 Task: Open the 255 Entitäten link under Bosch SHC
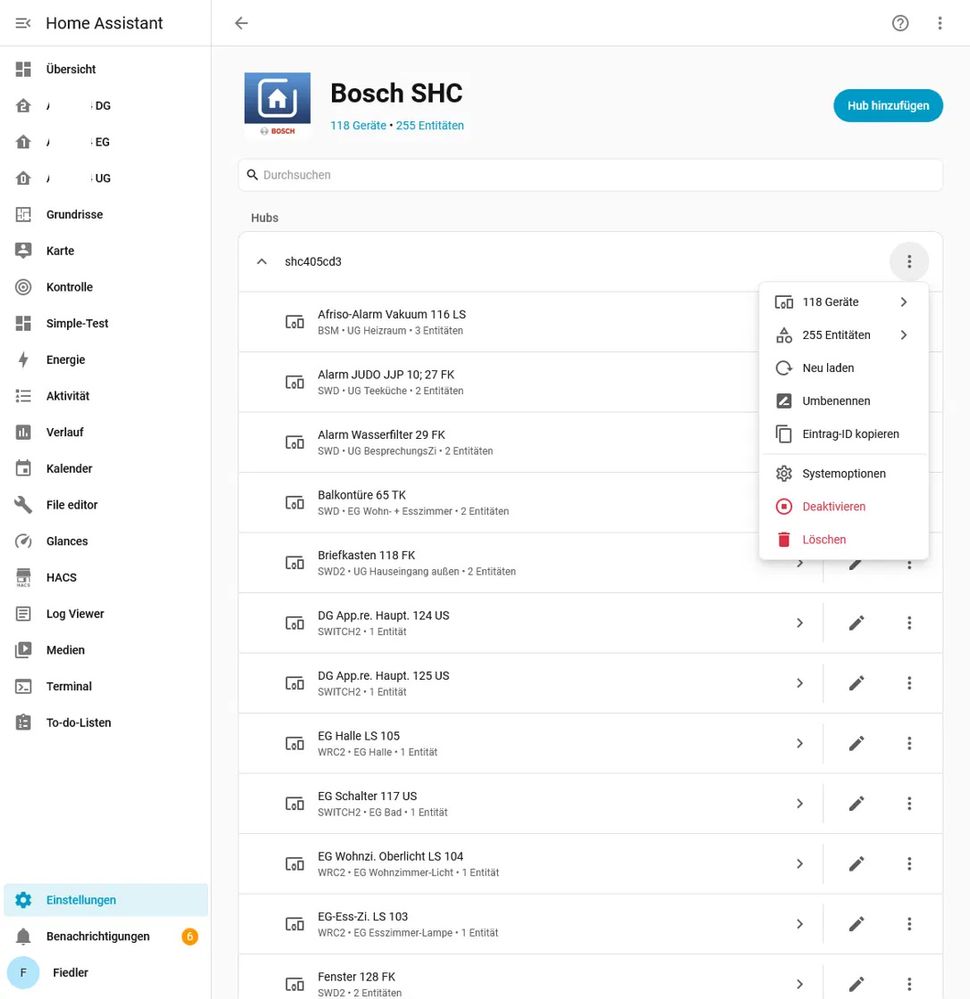pos(430,126)
